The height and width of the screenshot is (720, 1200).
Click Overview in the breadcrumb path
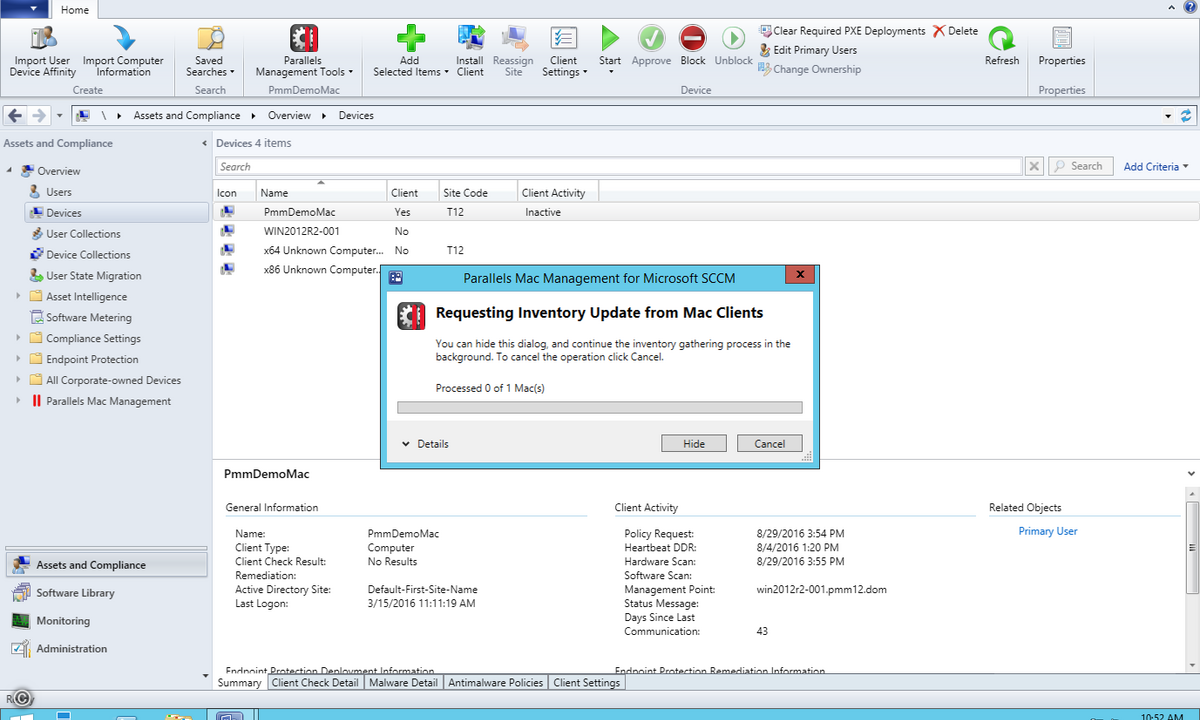point(289,115)
